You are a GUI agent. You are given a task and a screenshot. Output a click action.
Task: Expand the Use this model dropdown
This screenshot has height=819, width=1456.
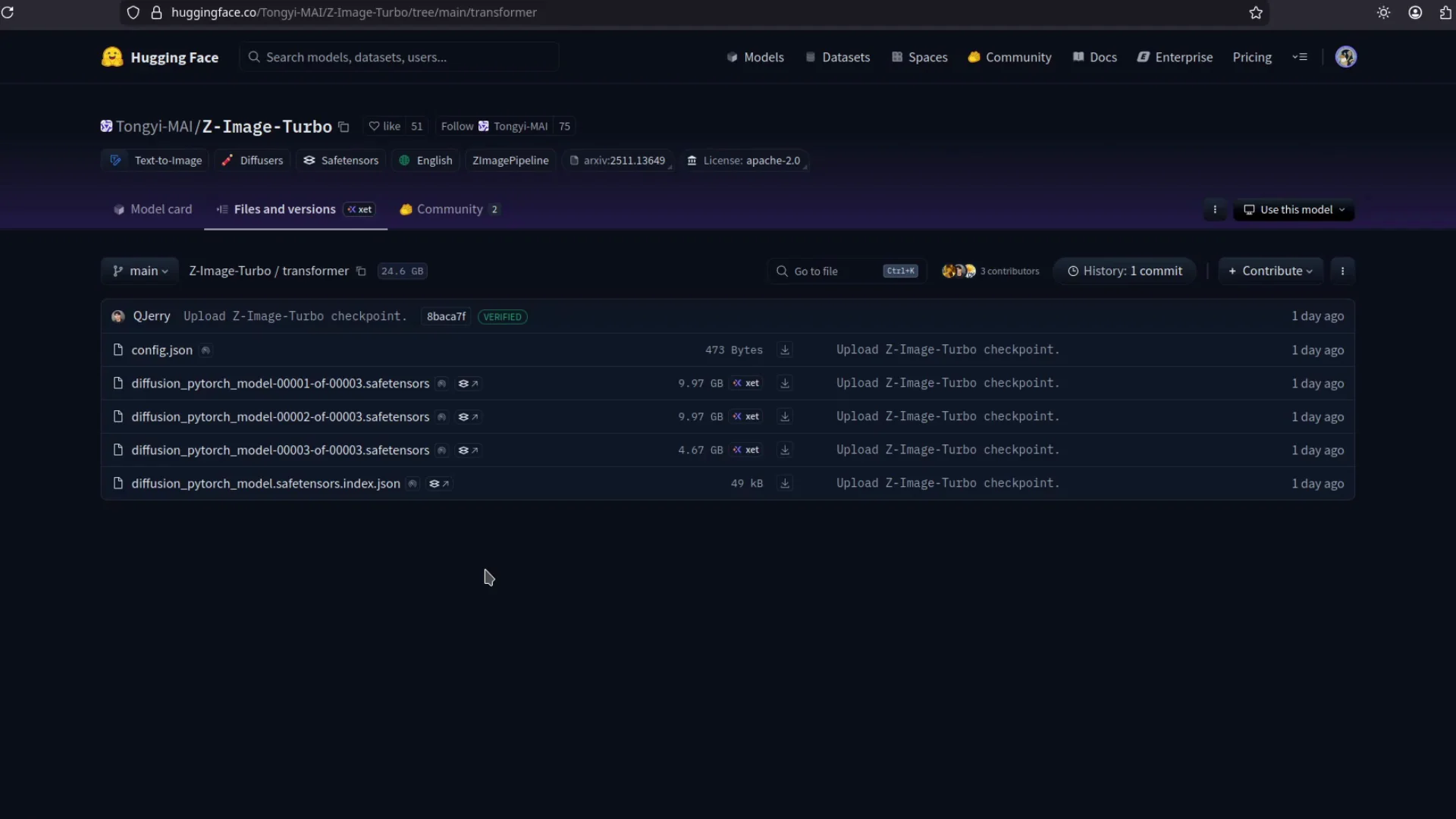[1294, 209]
